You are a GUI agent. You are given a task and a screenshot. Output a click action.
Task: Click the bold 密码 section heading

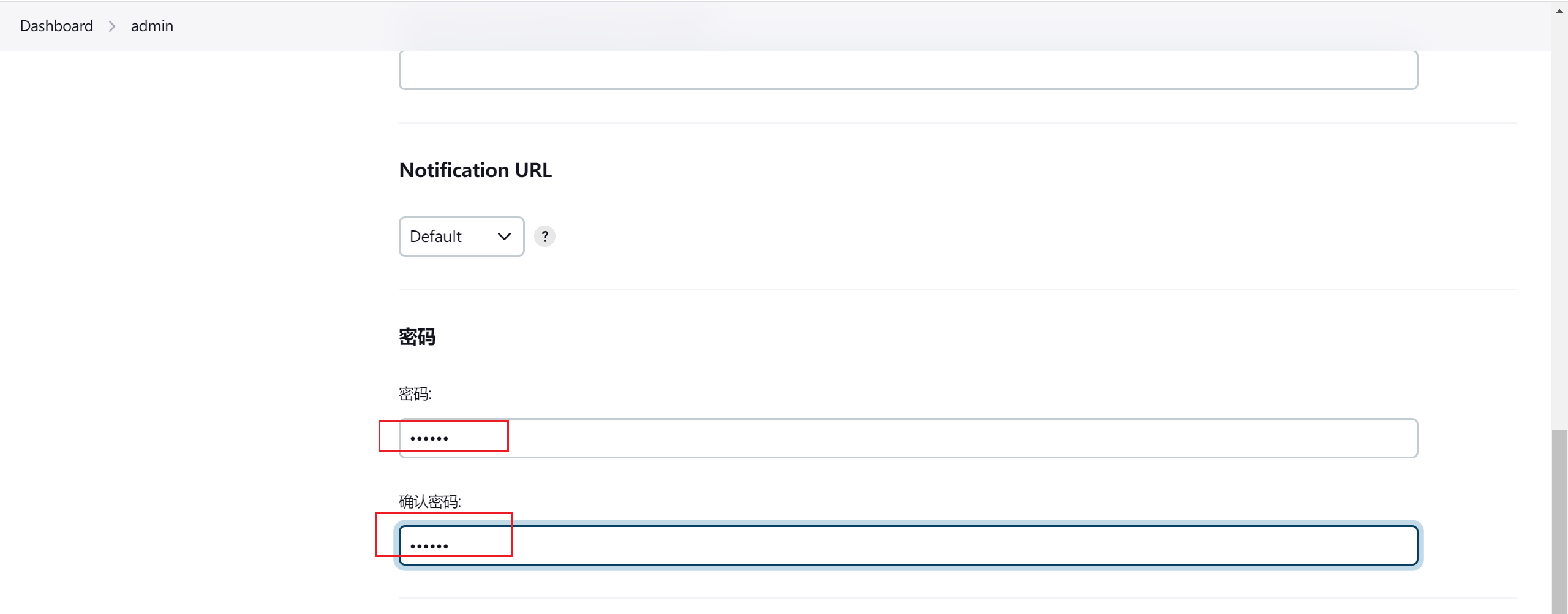click(417, 337)
